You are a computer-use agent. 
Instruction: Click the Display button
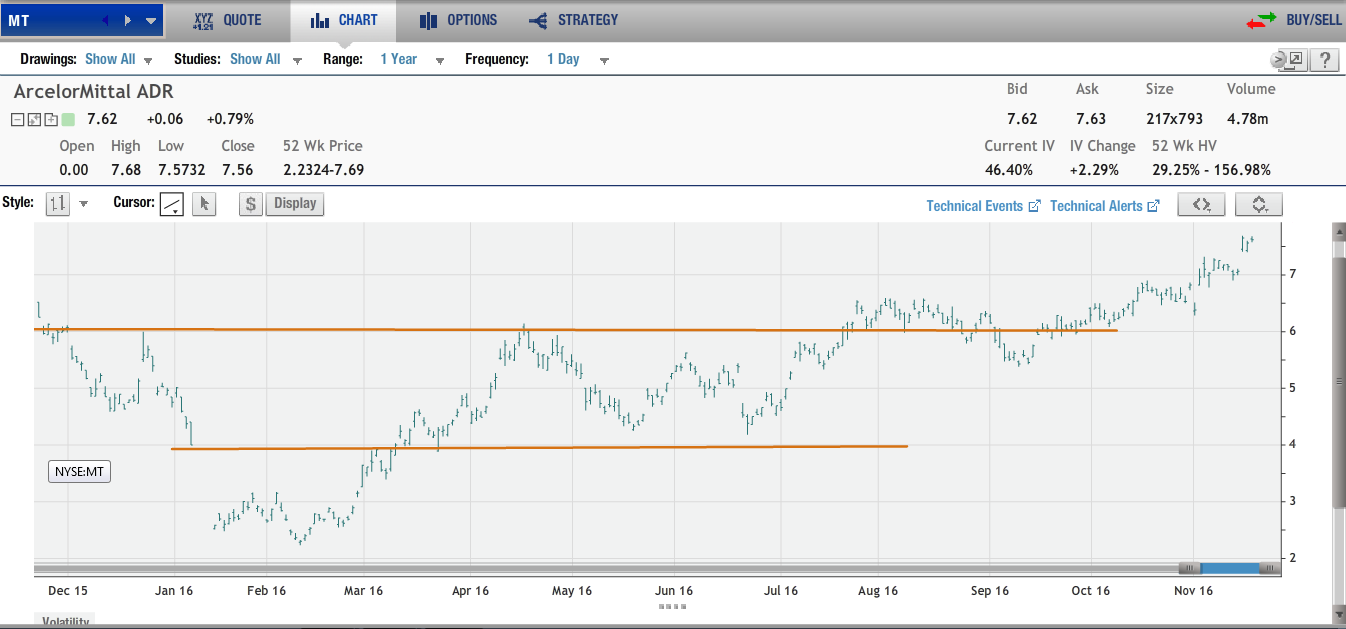[x=295, y=204]
